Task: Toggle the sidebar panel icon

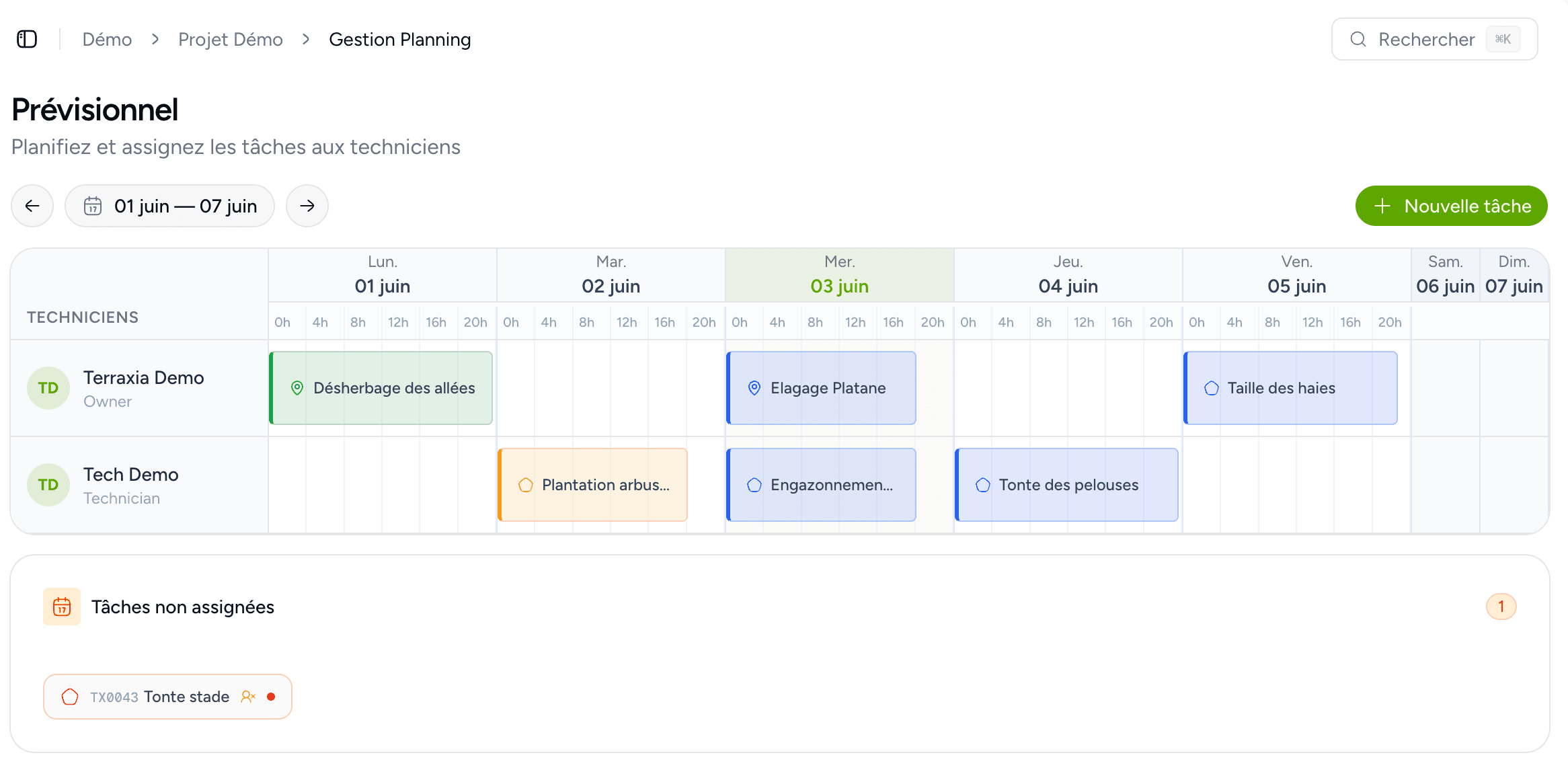Action: [27, 39]
